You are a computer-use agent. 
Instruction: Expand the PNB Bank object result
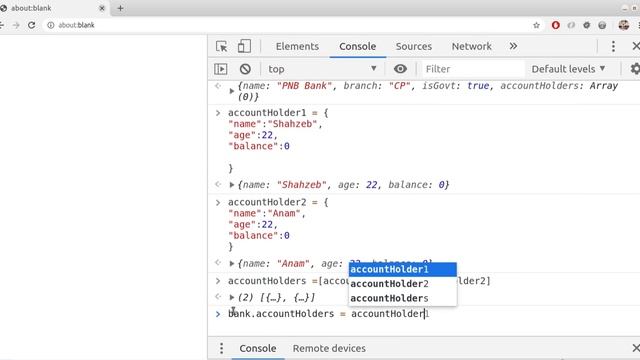231,91
